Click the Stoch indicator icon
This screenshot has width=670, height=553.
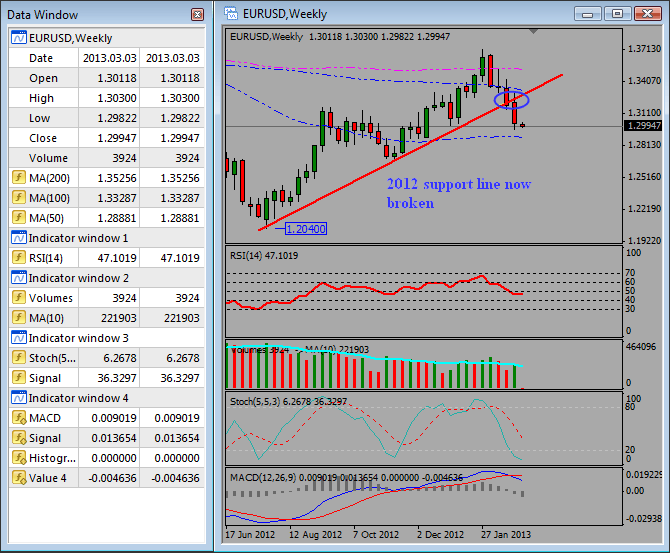[x=18, y=357]
